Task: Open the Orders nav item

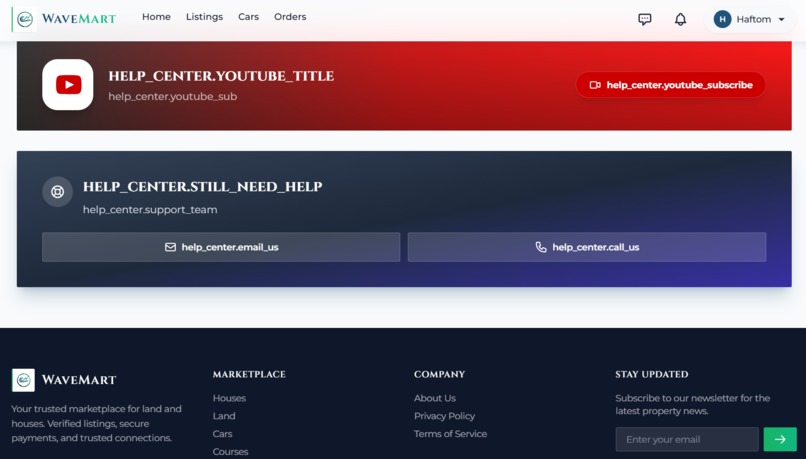Action: pos(290,17)
